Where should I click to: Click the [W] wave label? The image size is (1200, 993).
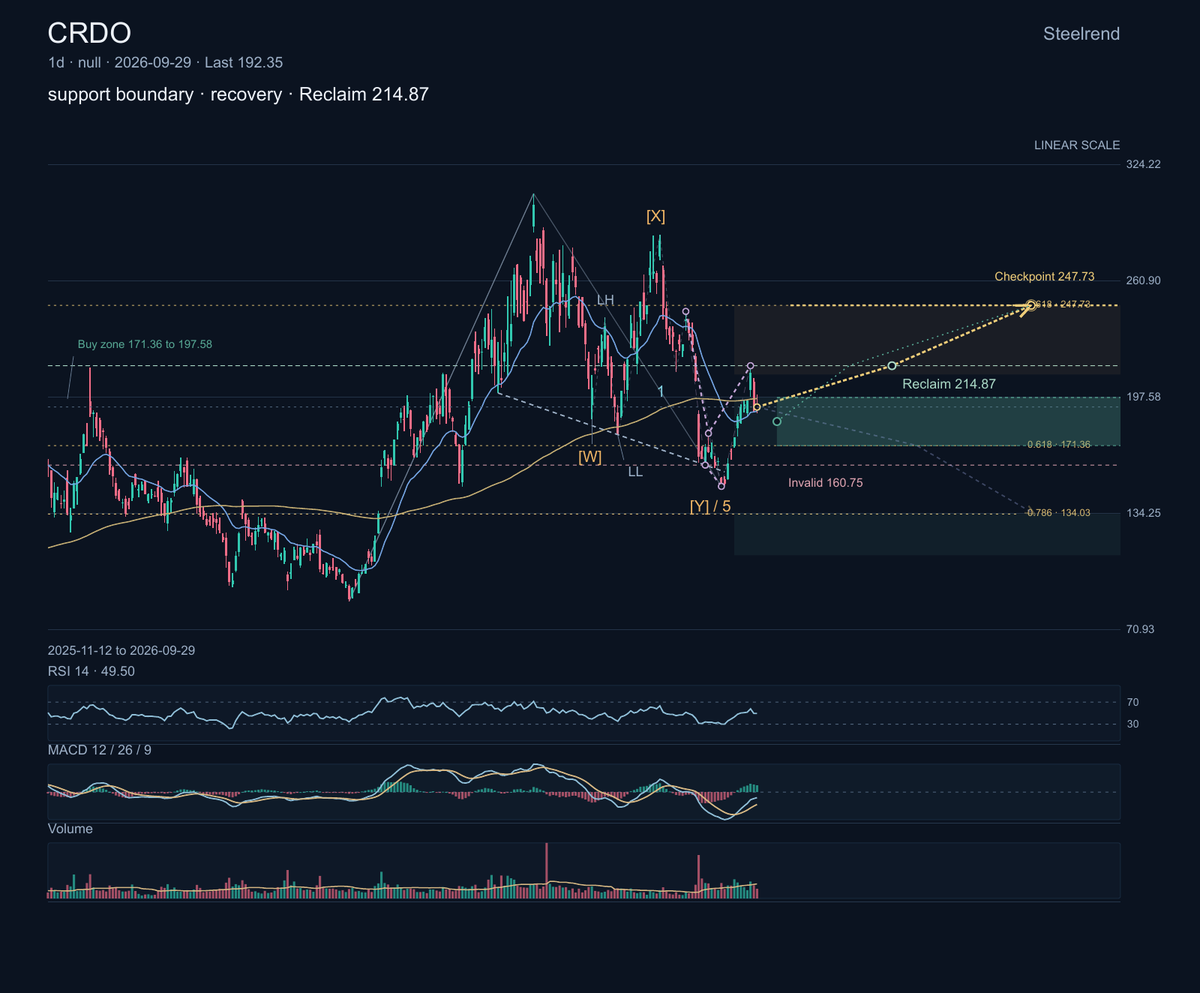pos(590,456)
